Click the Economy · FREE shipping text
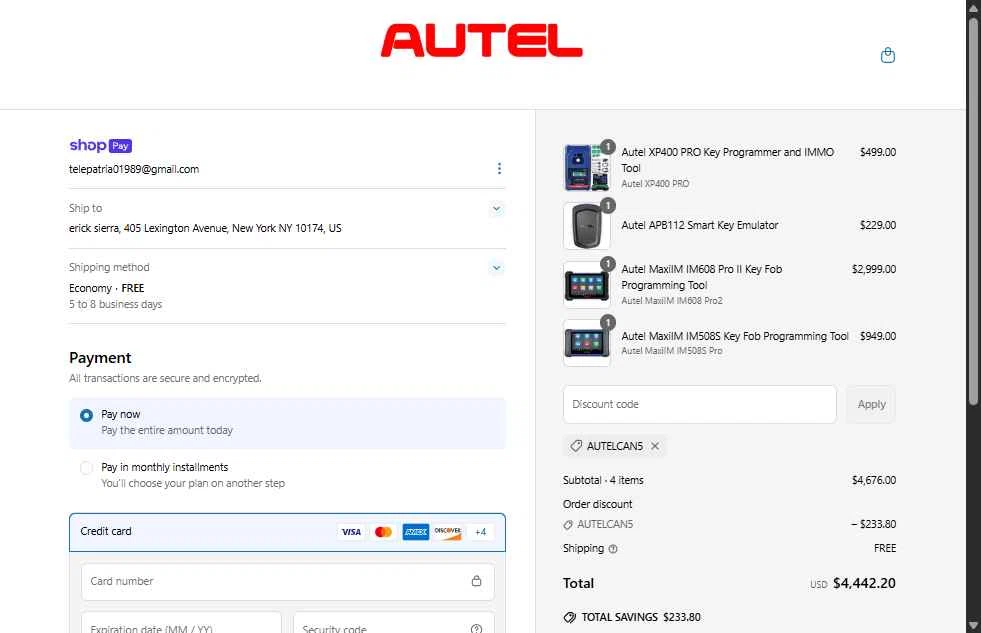This screenshot has width=981, height=633. click(x=106, y=288)
